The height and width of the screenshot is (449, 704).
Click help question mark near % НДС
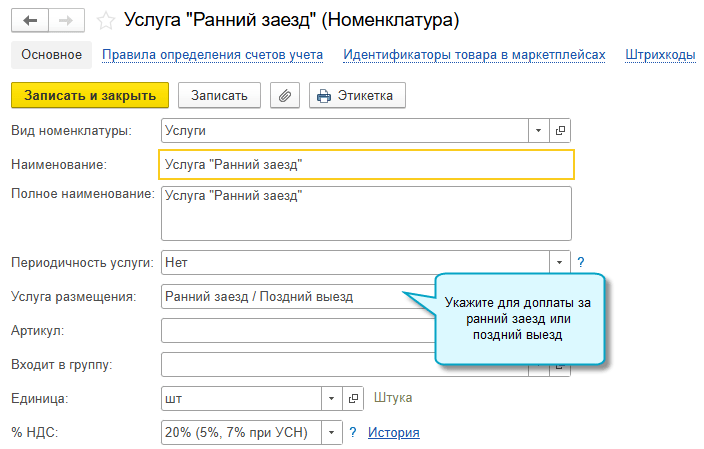click(353, 432)
